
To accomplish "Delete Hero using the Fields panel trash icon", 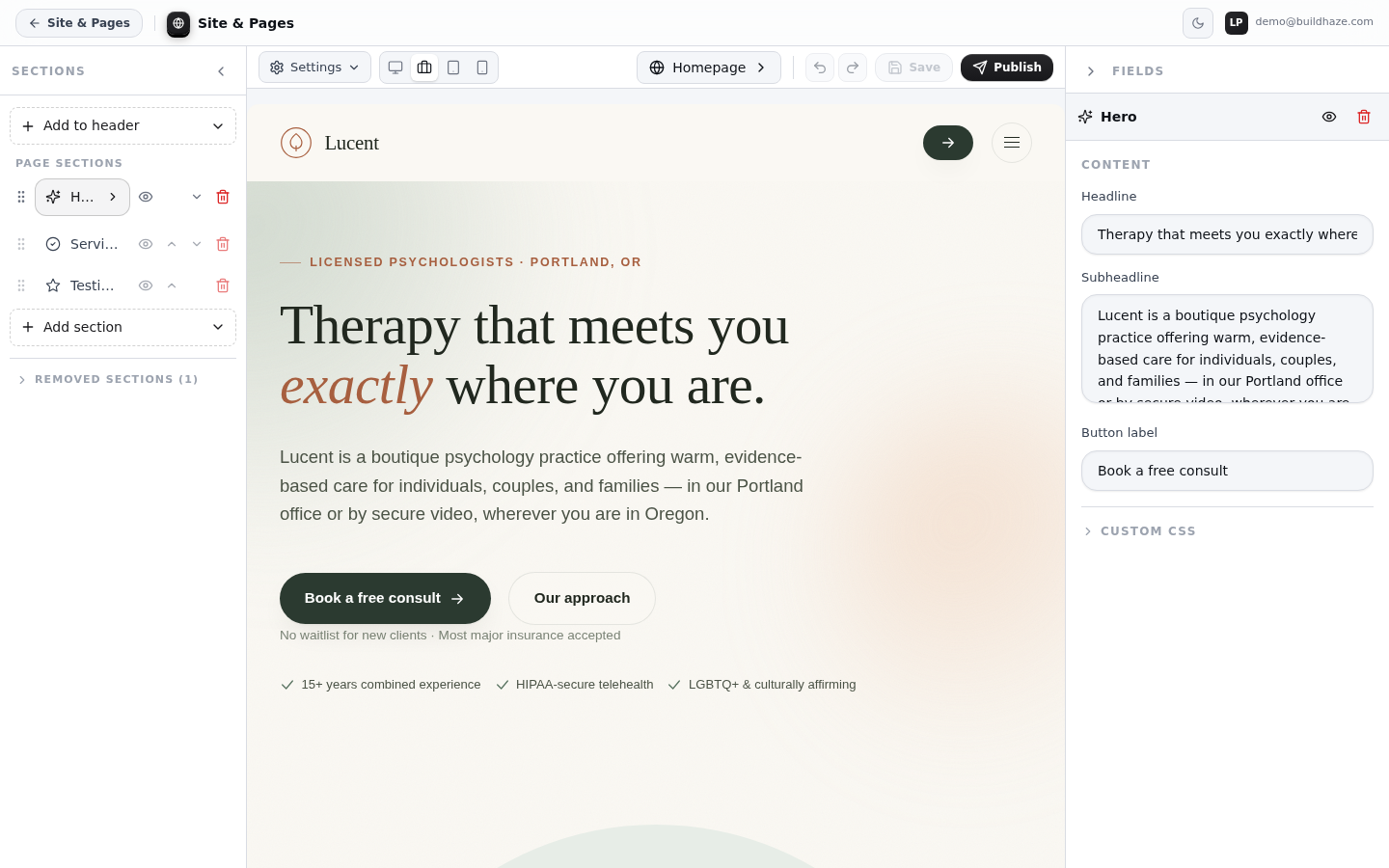I will tap(1364, 117).
